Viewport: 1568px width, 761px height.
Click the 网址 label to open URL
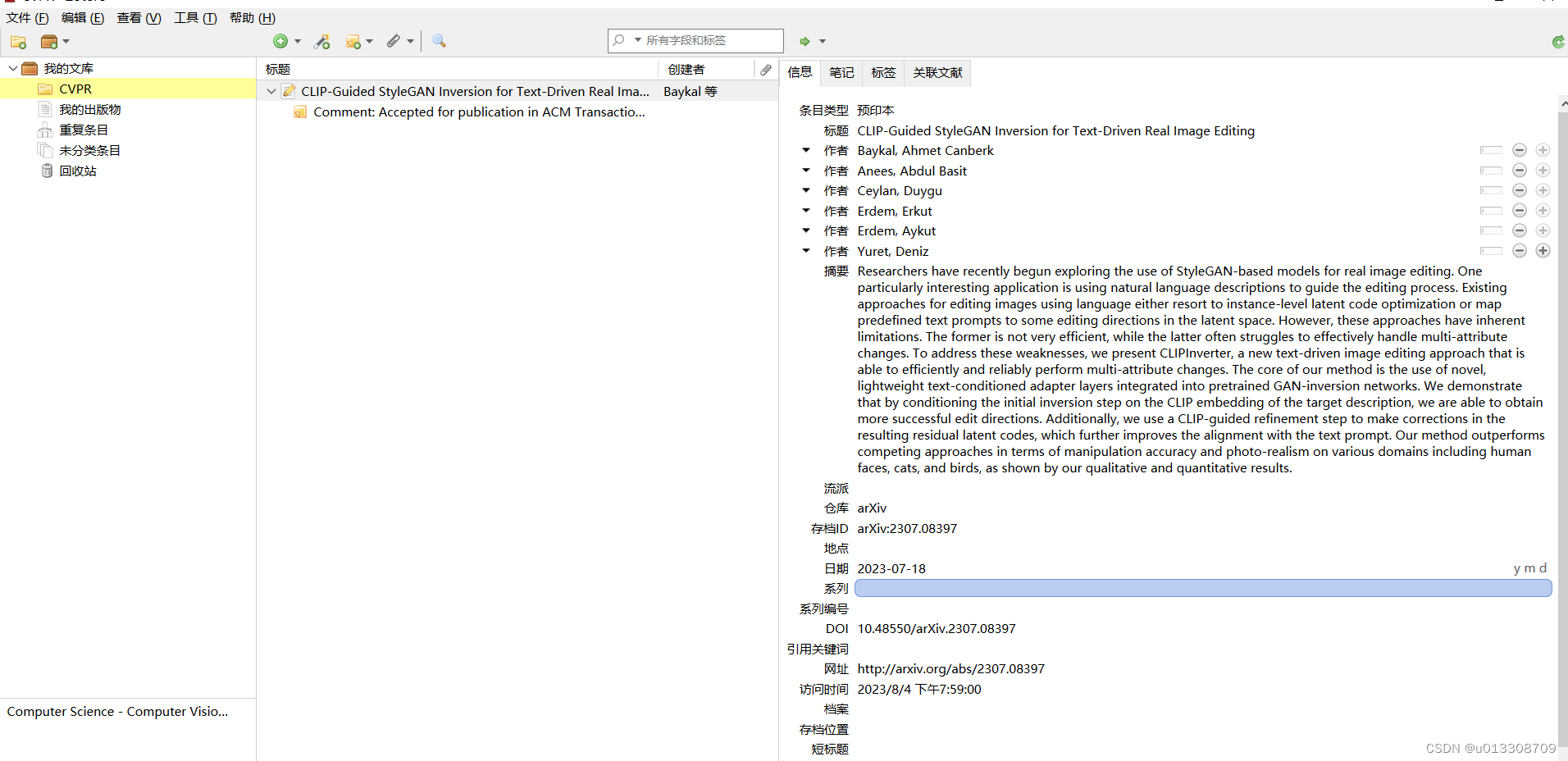click(836, 669)
